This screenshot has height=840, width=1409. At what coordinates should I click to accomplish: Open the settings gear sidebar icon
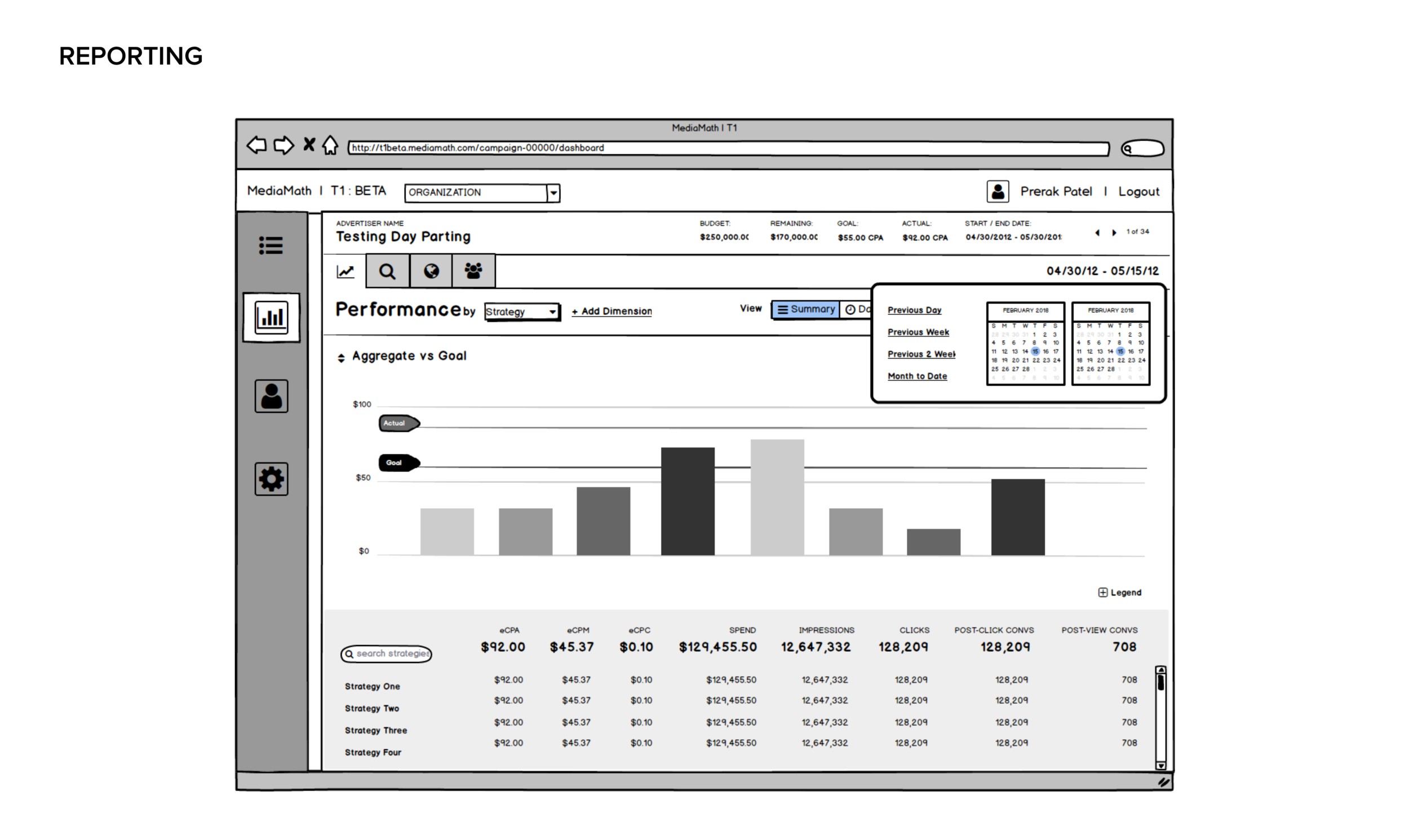271,479
